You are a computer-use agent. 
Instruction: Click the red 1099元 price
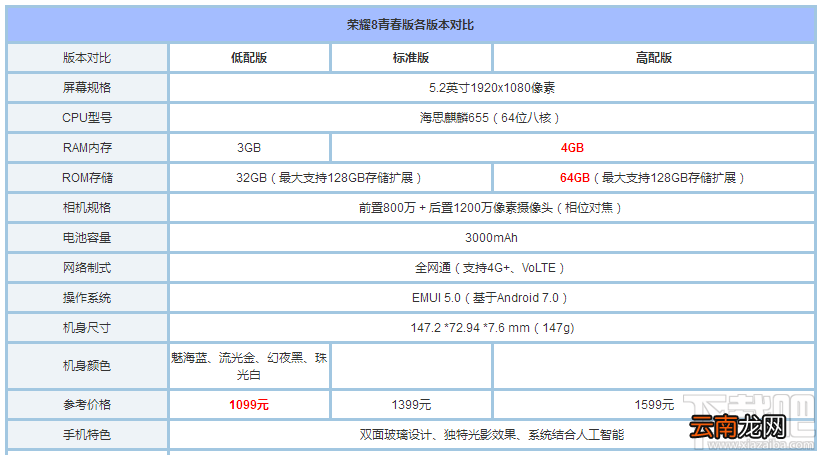pyautogui.click(x=249, y=405)
